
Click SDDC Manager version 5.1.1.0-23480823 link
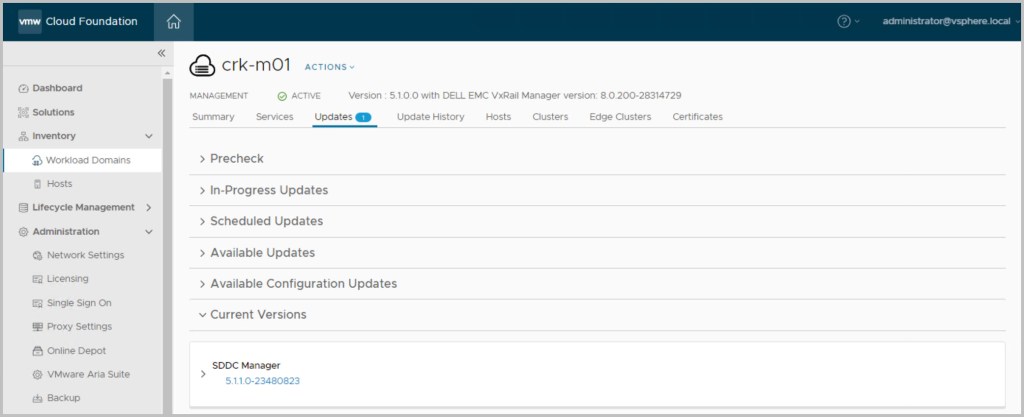[262, 381]
